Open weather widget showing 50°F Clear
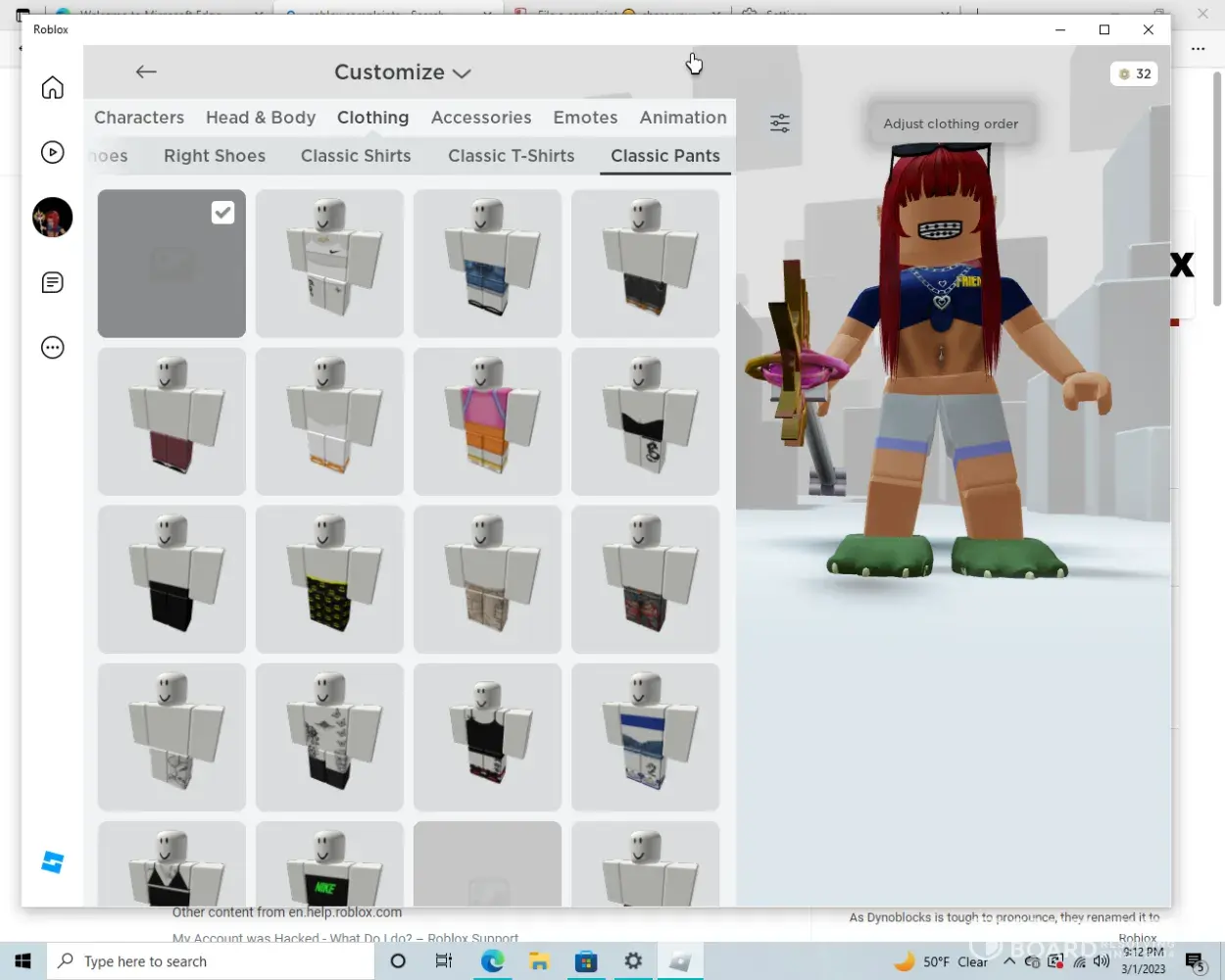 941,961
